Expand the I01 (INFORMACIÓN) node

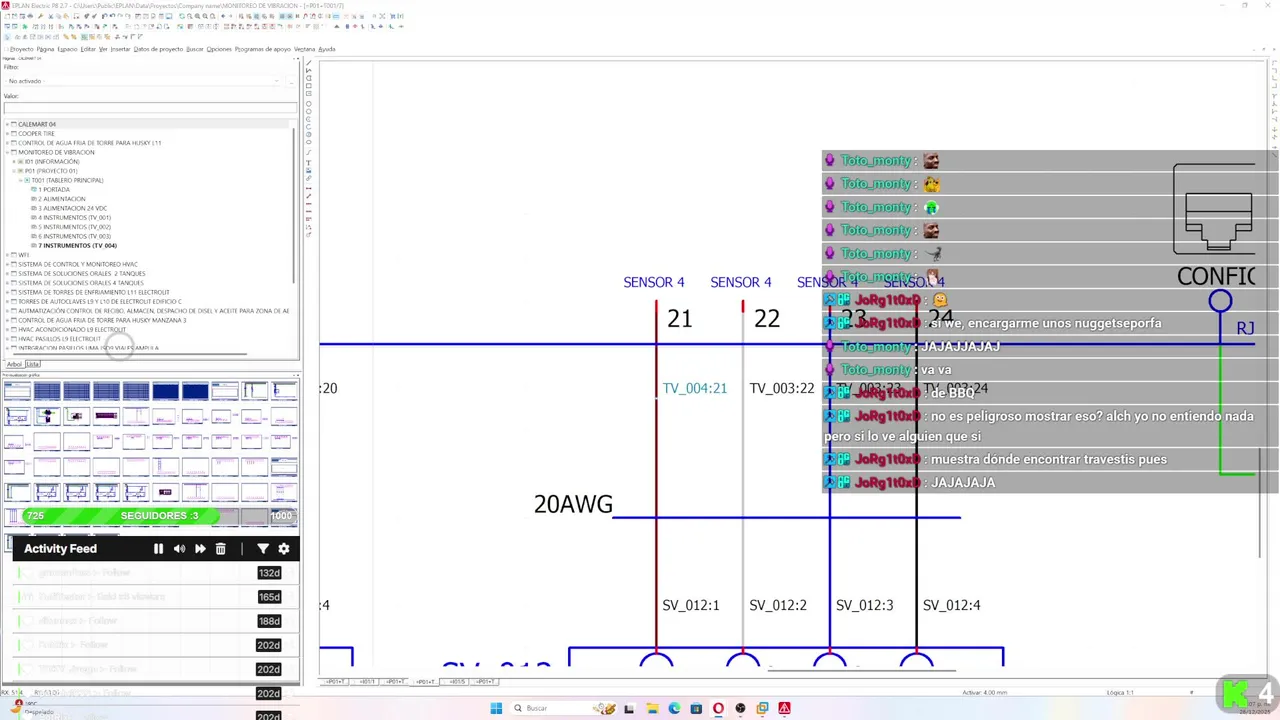pos(15,161)
